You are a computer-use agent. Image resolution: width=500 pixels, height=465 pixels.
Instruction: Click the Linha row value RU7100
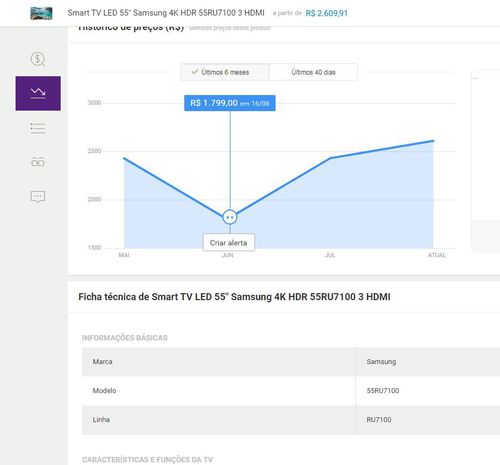point(379,420)
